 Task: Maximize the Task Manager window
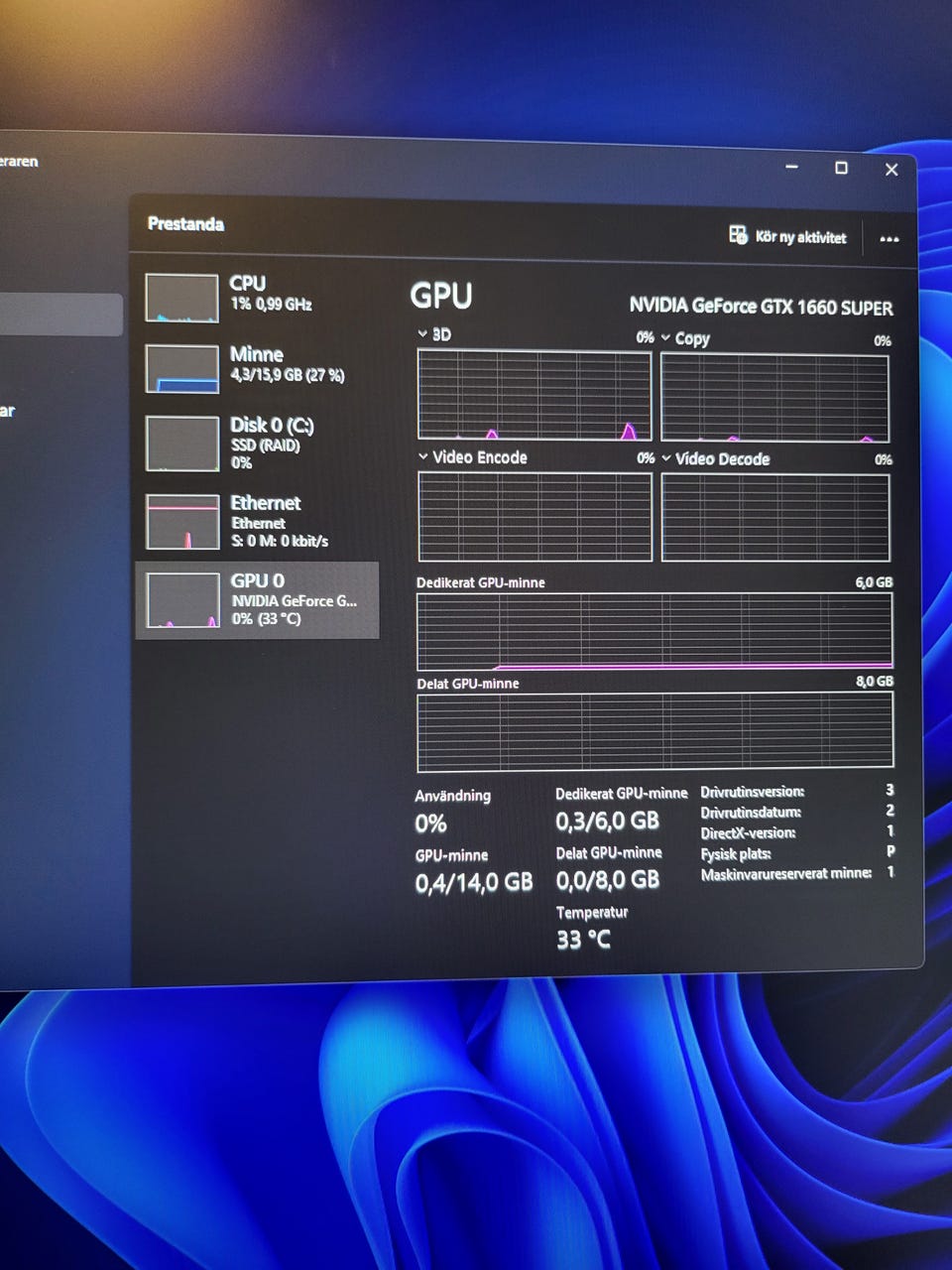[841, 169]
